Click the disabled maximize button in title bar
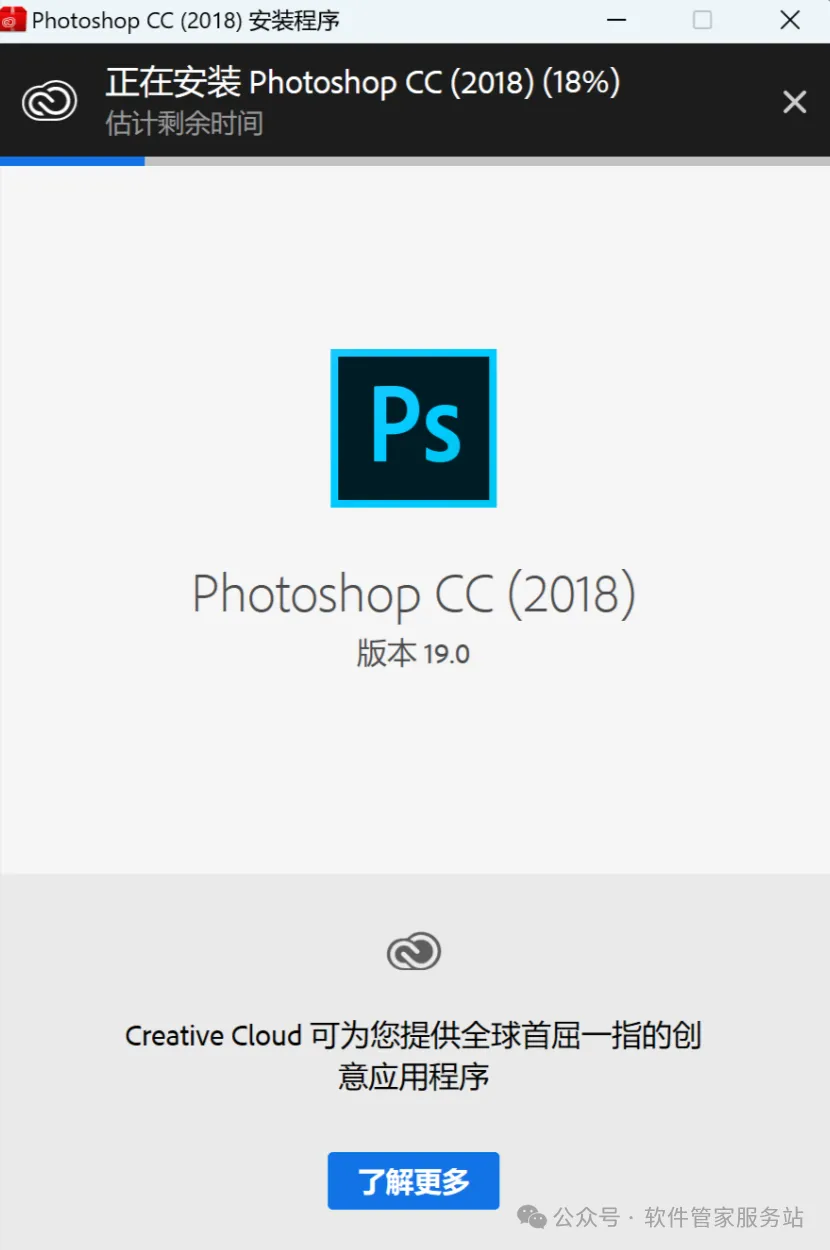Viewport: 830px width, 1250px height. coord(702,20)
